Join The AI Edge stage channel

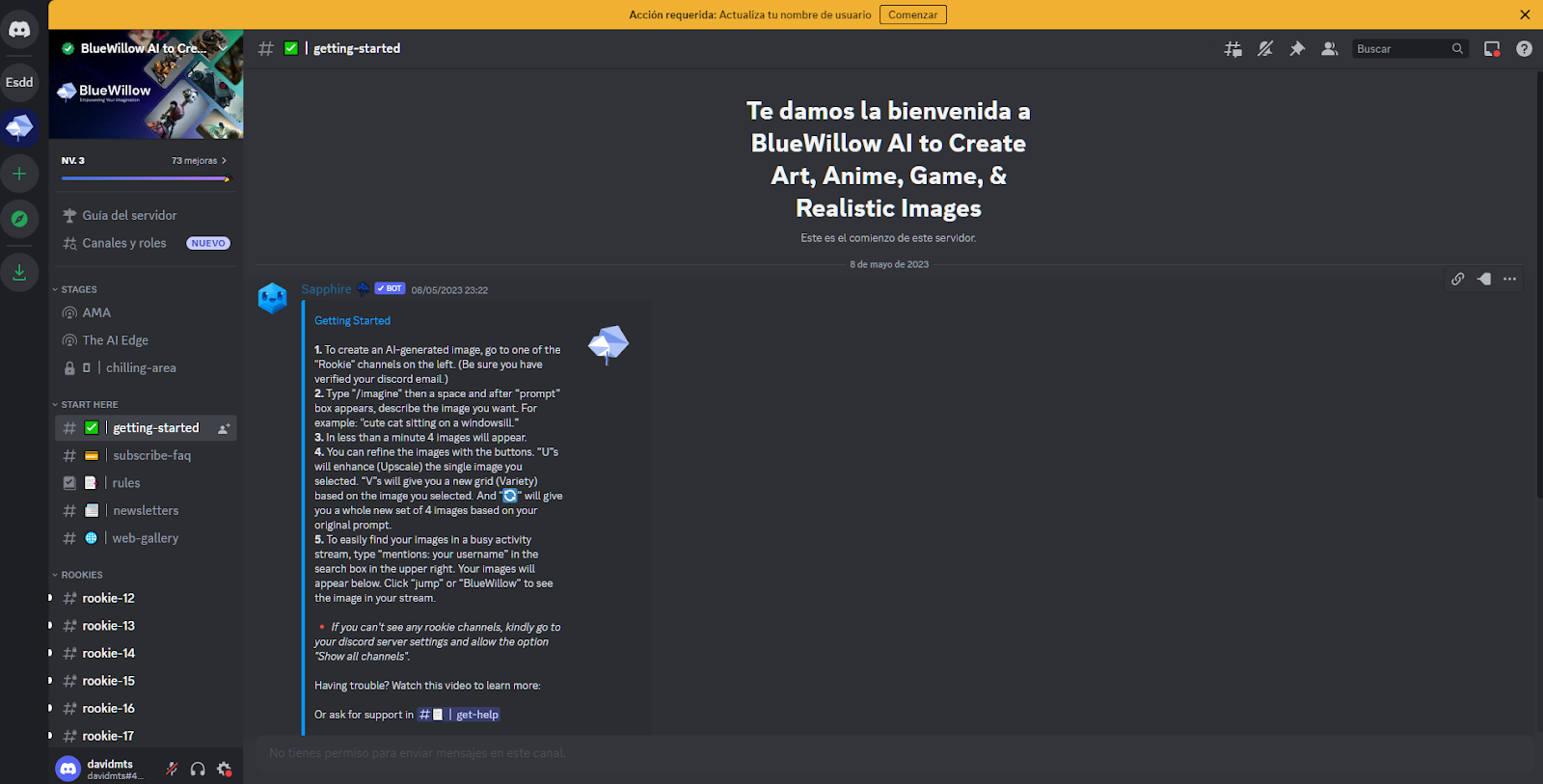(146, 340)
